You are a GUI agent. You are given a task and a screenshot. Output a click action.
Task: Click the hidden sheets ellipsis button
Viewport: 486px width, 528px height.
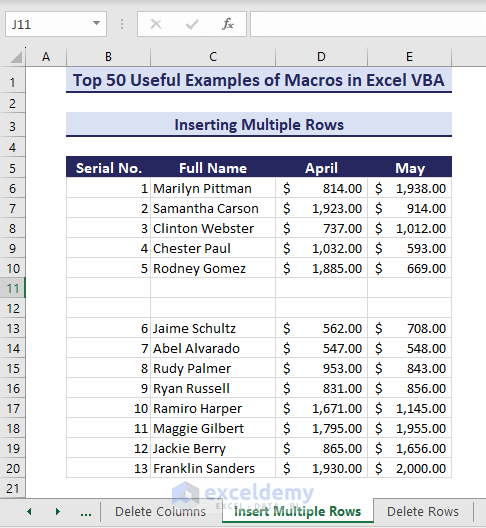coord(86,513)
